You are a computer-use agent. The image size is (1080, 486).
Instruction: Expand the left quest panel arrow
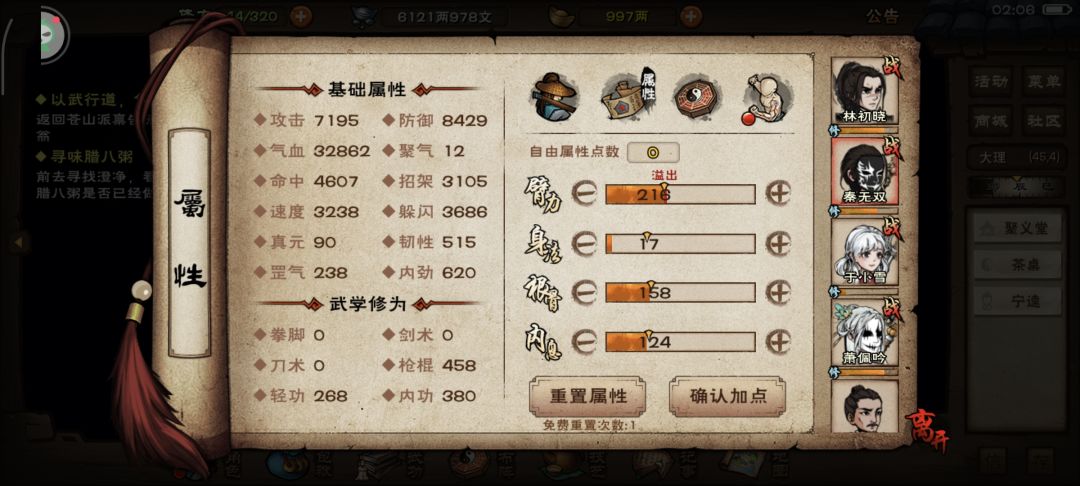(x=19, y=242)
